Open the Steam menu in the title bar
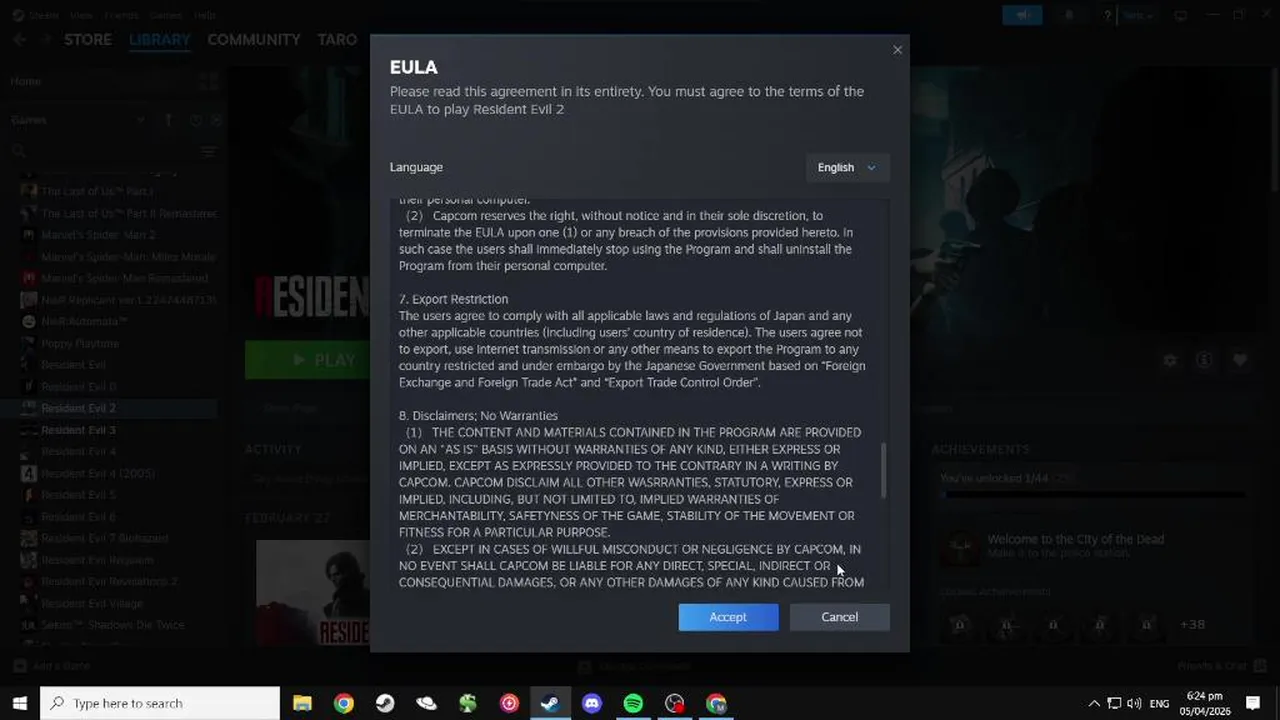The height and width of the screenshot is (720, 1280). click(x=43, y=15)
